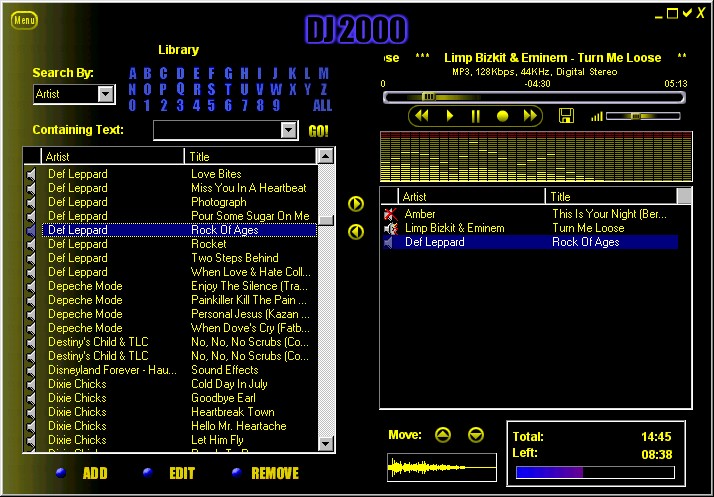Click the volume slider handle
The width and height of the screenshot is (714, 497).
pyautogui.click(x=636, y=117)
